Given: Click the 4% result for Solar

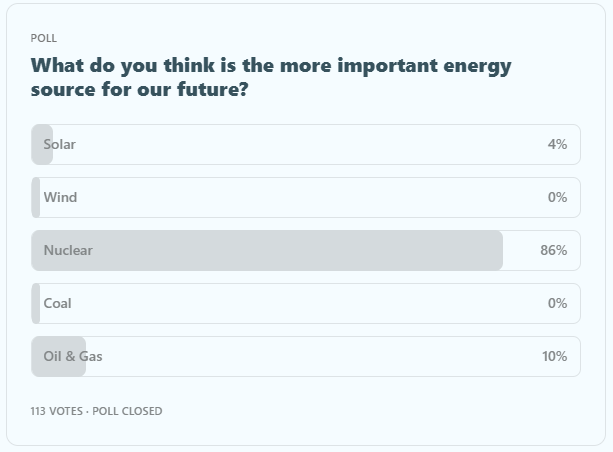Looking at the screenshot, I should [557, 144].
